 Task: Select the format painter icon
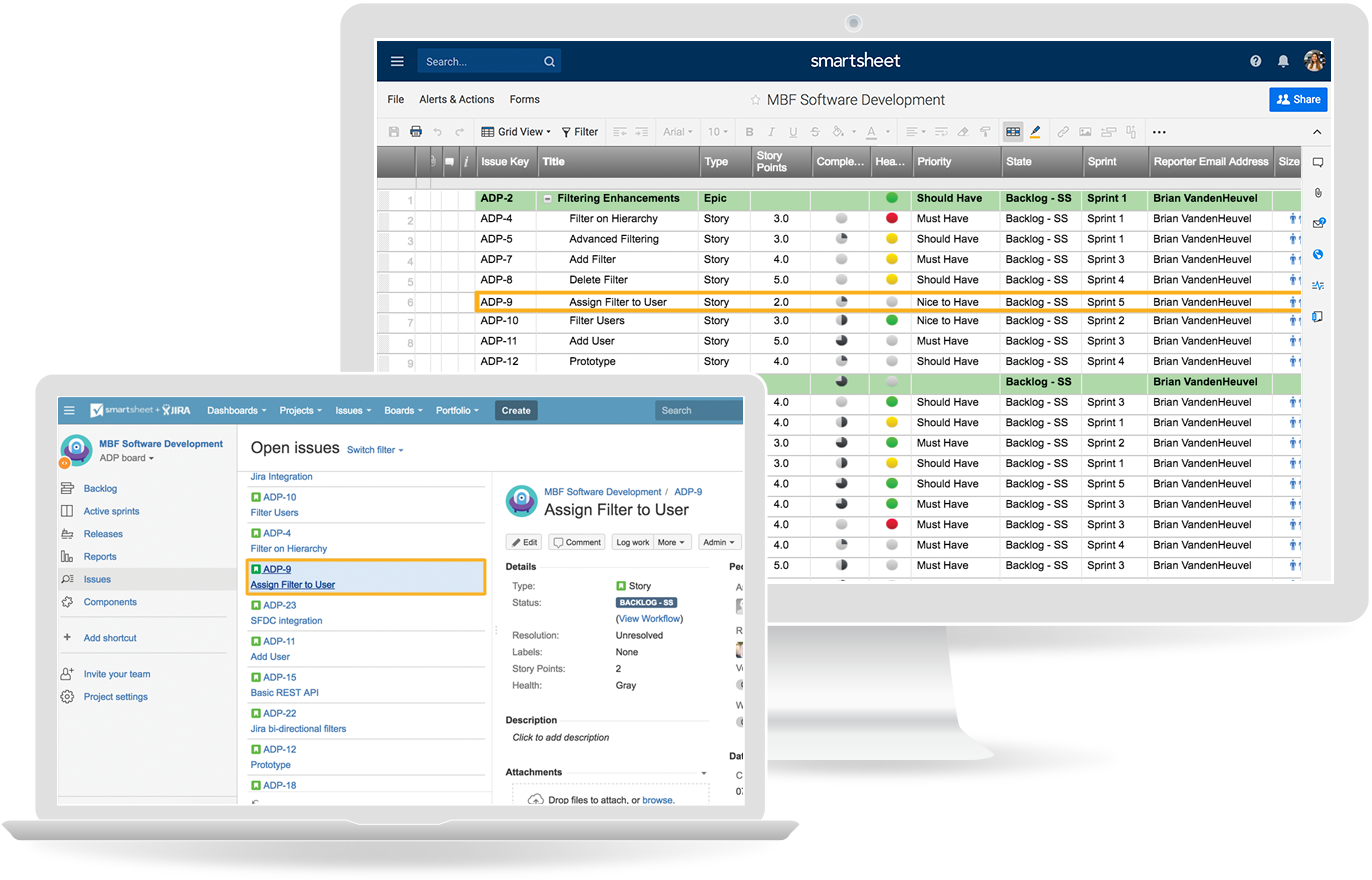pyautogui.click(x=985, y=131)
